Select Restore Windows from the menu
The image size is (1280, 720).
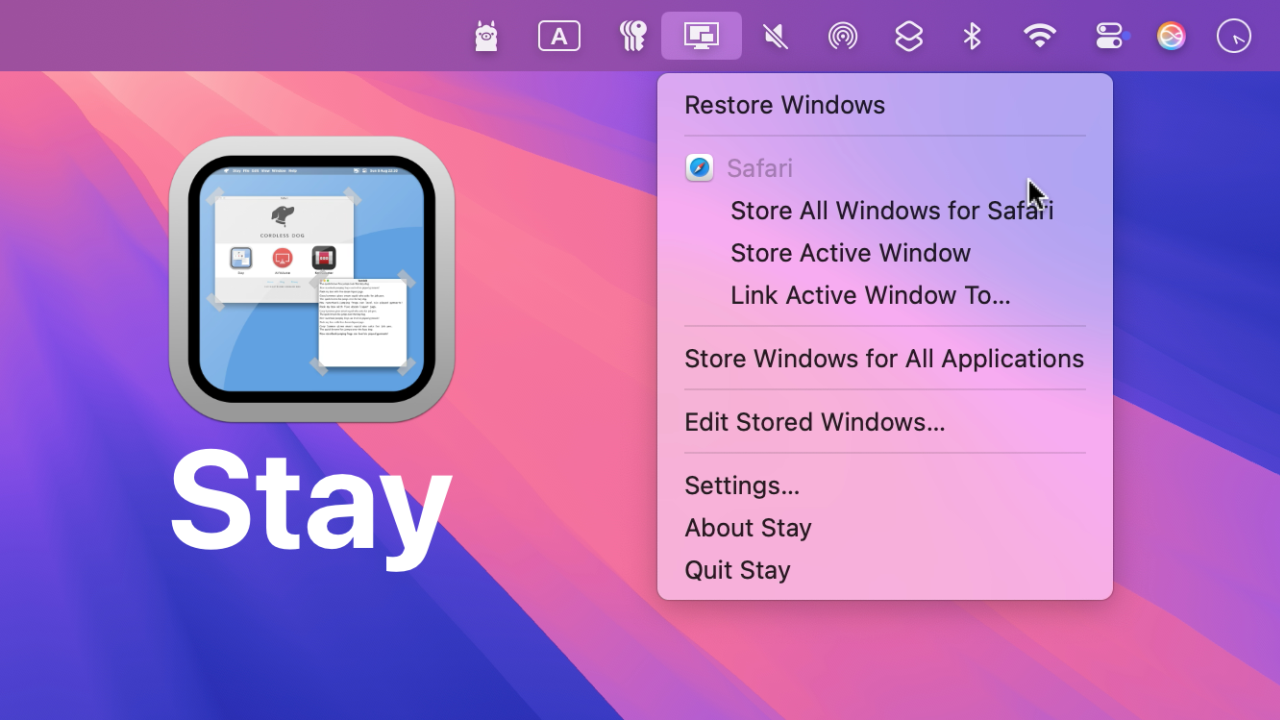[784, 105]
